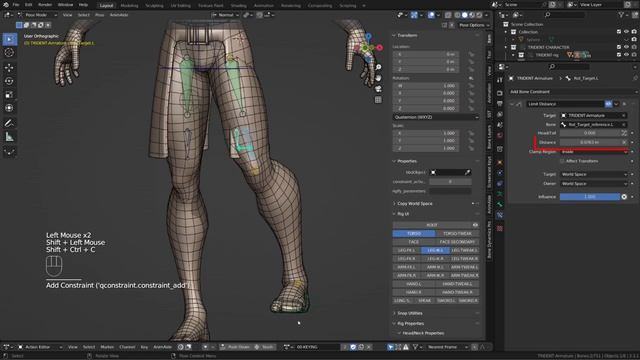Screen dimensions: 640x360
Task: Select the Move tool
Action: (9, 68)
